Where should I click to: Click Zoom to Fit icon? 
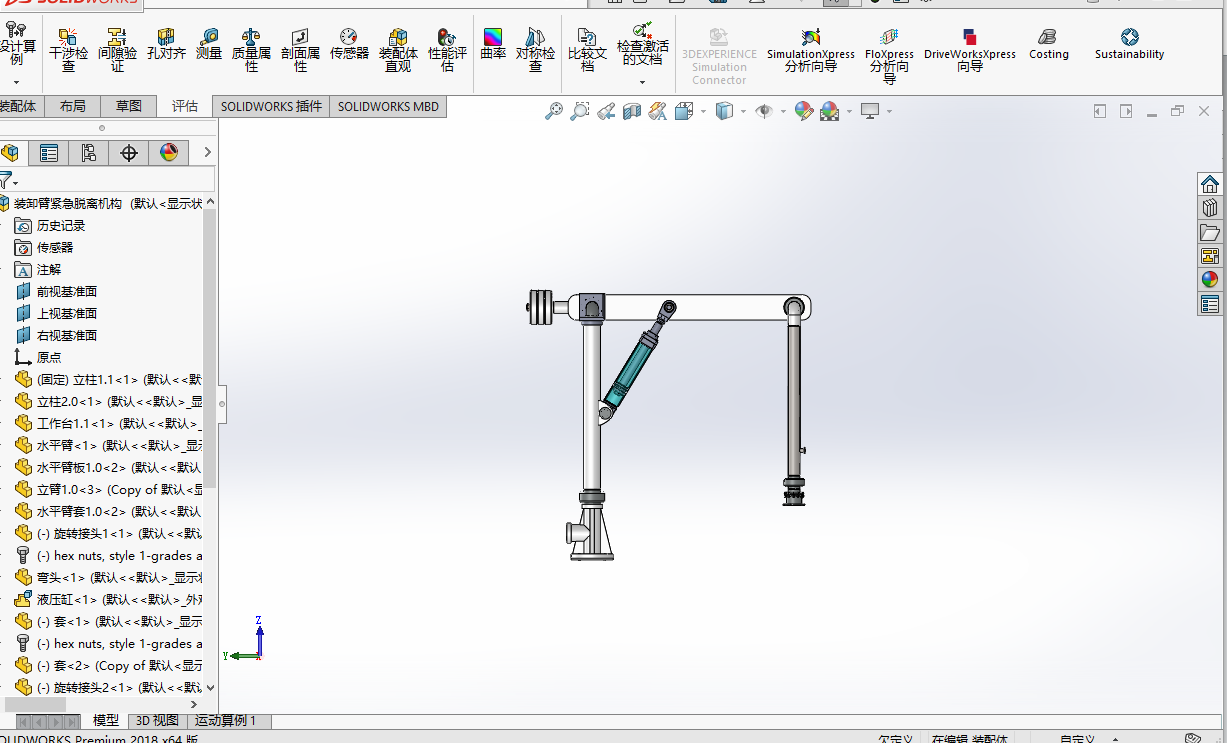tap(553, 111)
